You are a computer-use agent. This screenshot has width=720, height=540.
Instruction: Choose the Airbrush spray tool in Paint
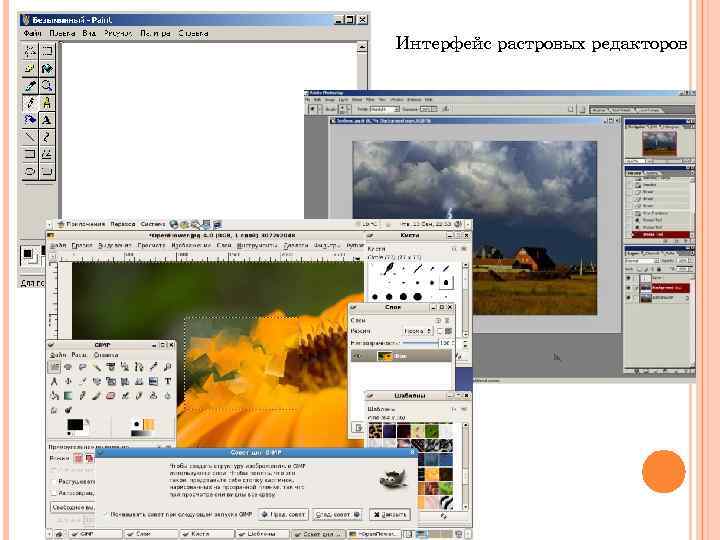[30, 120]
